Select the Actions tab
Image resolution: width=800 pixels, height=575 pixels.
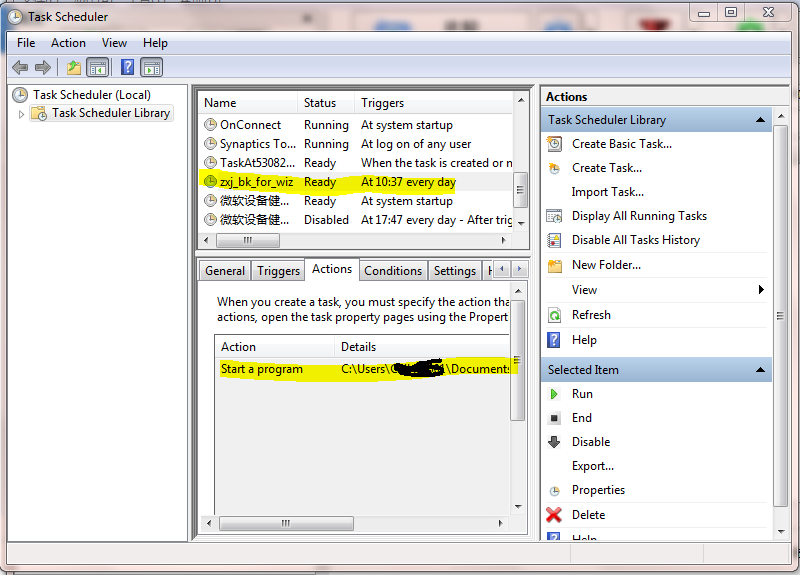point(332,269)
